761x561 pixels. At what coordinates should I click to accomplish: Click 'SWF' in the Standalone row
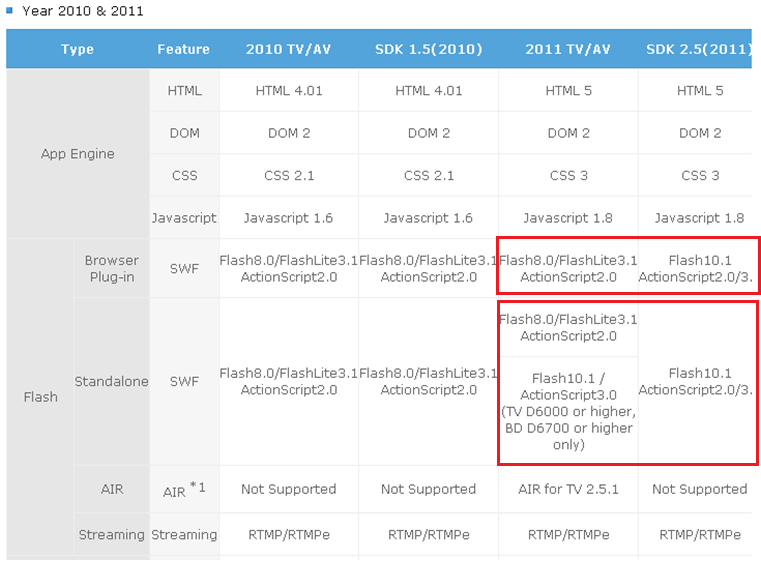(184, 381)
